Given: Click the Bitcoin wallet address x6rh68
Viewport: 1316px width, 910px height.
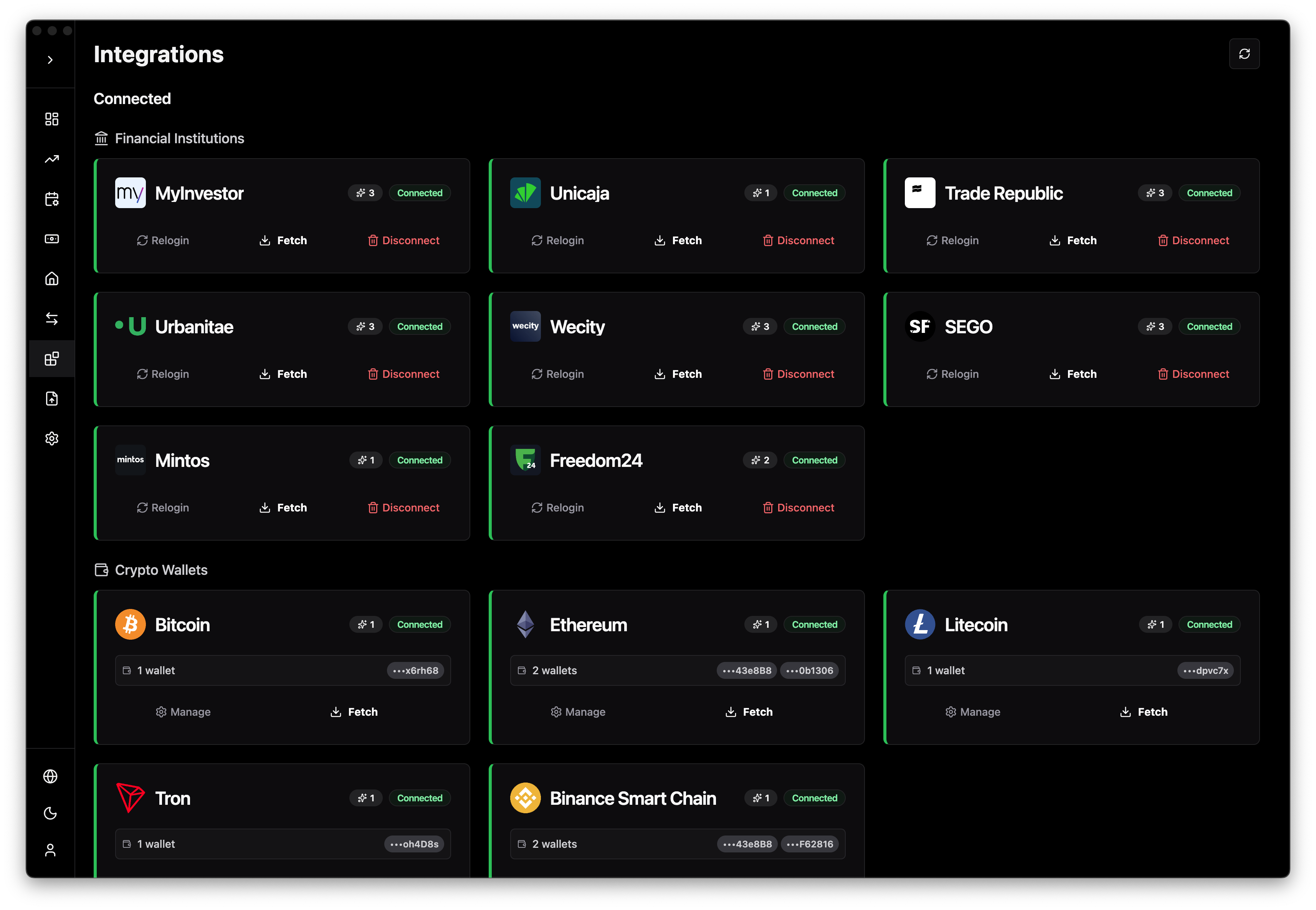Looking at the screenshot, I should (415, 670).
